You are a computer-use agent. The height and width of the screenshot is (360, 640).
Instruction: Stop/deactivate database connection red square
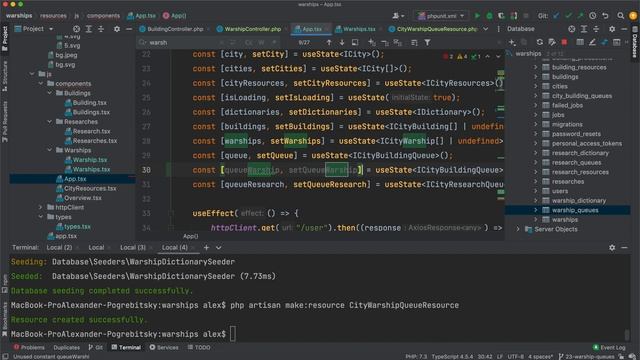564,42
